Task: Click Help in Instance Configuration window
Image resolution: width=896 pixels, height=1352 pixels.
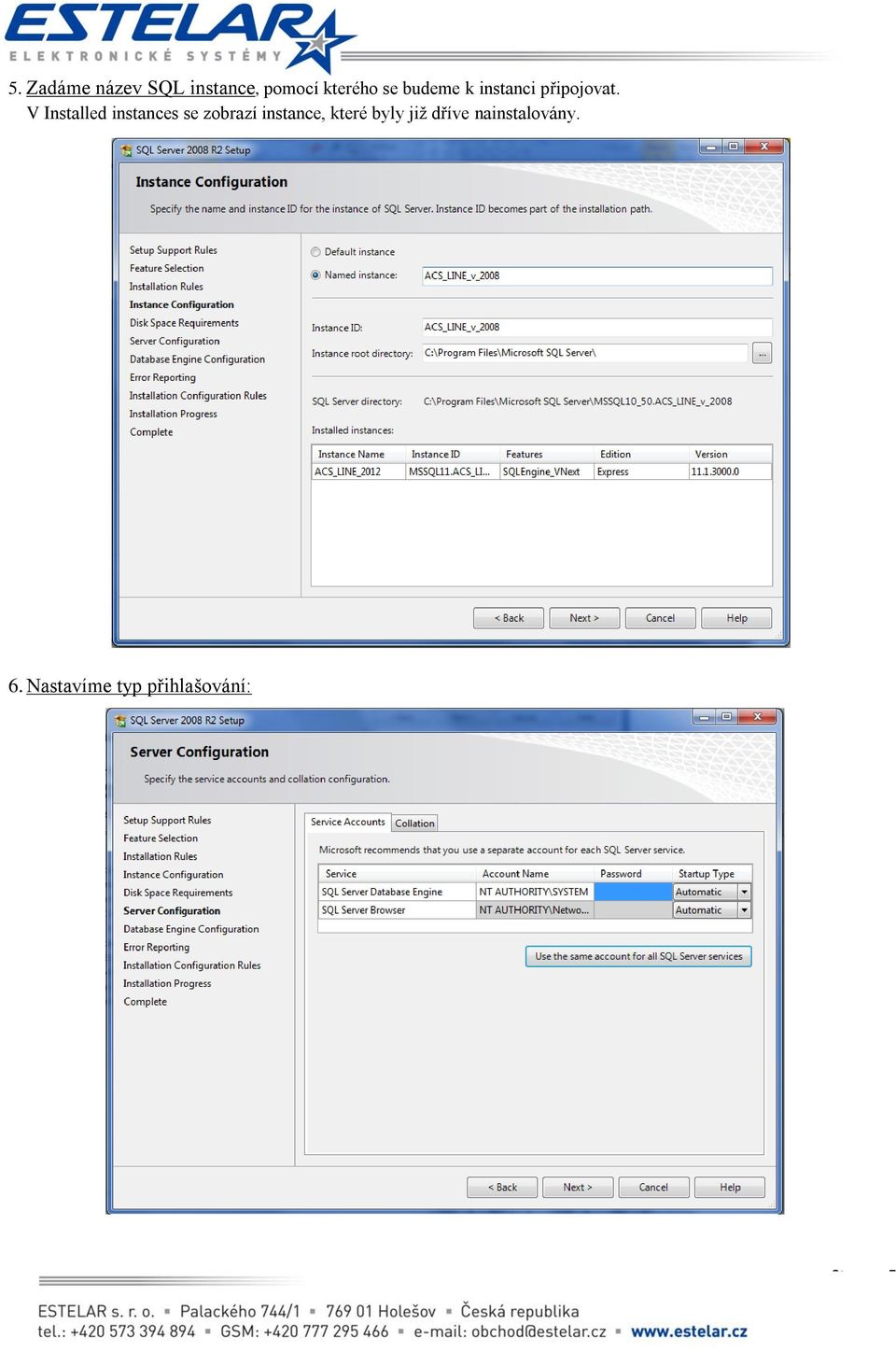Action: point(737,618)
